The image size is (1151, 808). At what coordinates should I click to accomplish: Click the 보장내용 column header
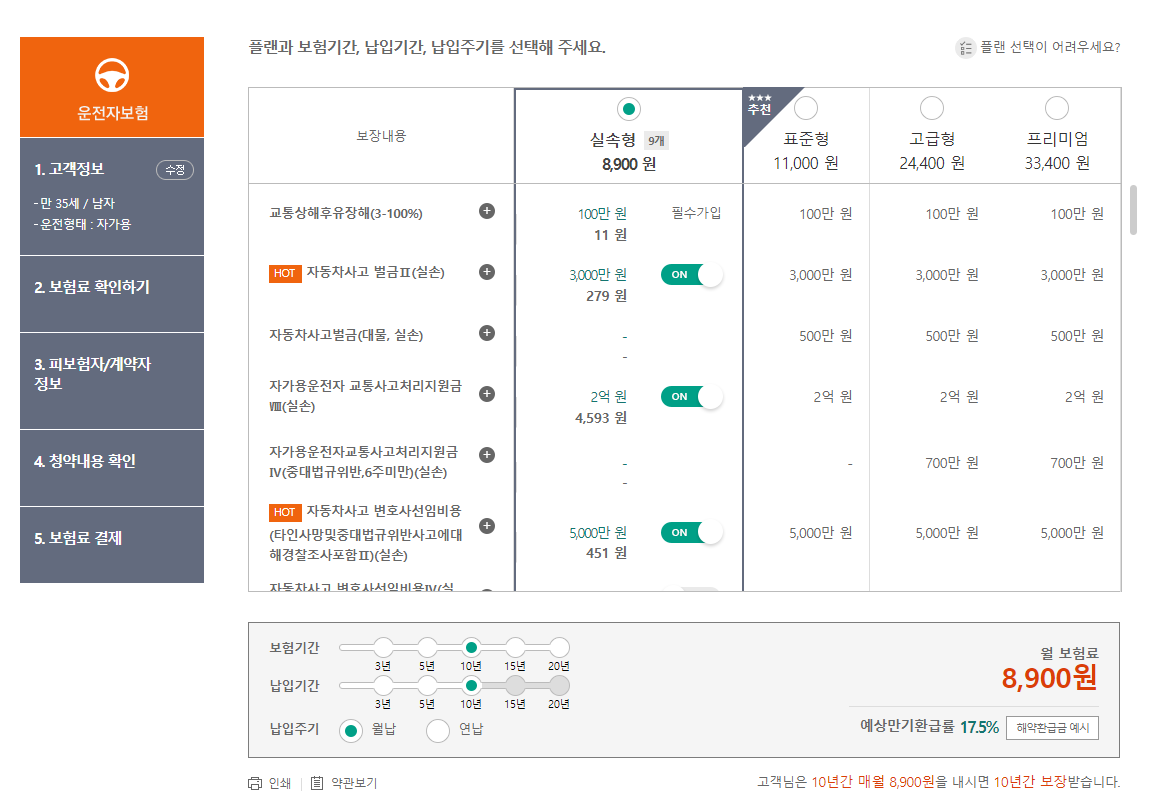(x=381, y=136)
